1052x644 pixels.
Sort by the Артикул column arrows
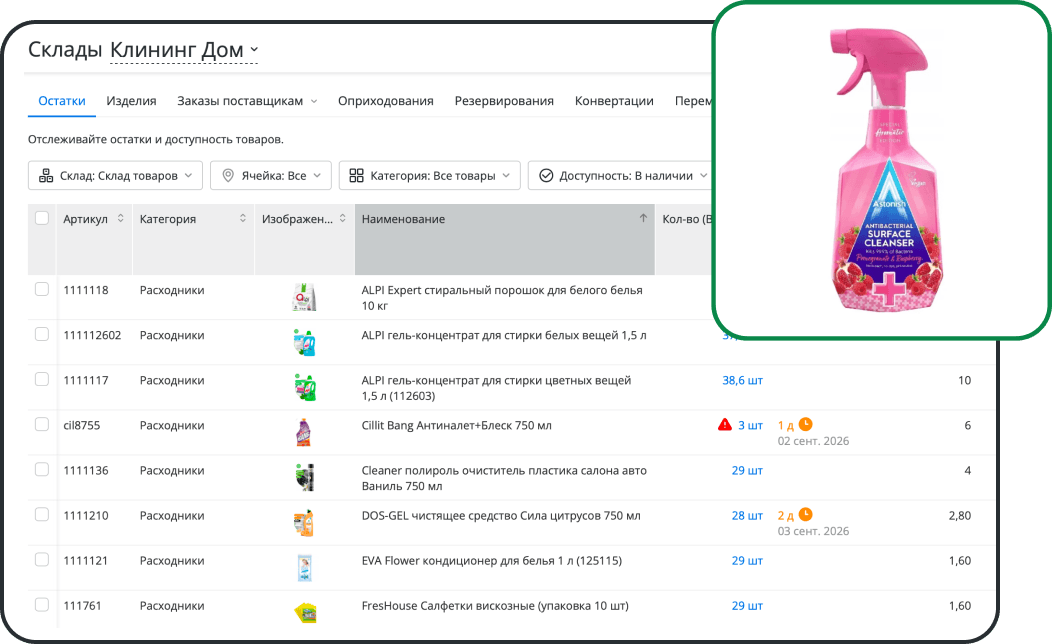coord(121,218)
